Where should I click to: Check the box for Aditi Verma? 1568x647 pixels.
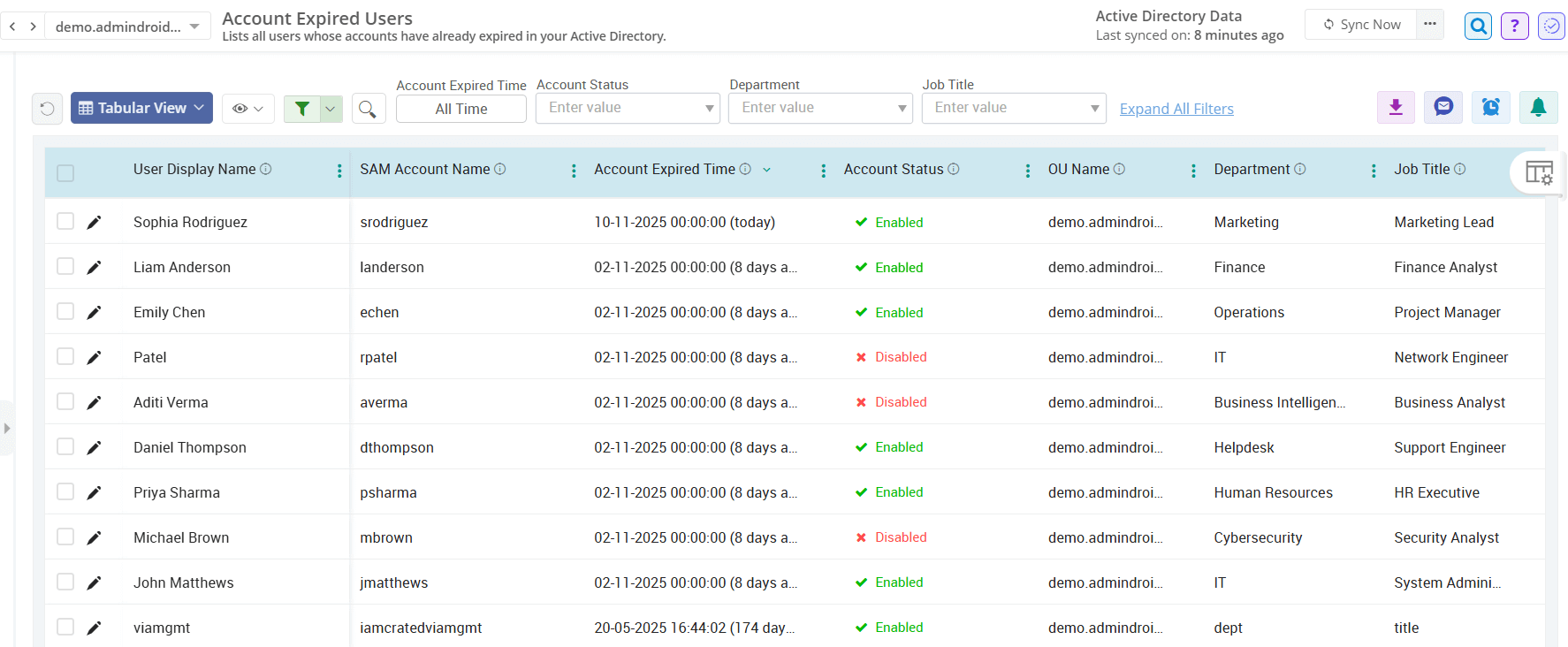[x=65, y=401]
